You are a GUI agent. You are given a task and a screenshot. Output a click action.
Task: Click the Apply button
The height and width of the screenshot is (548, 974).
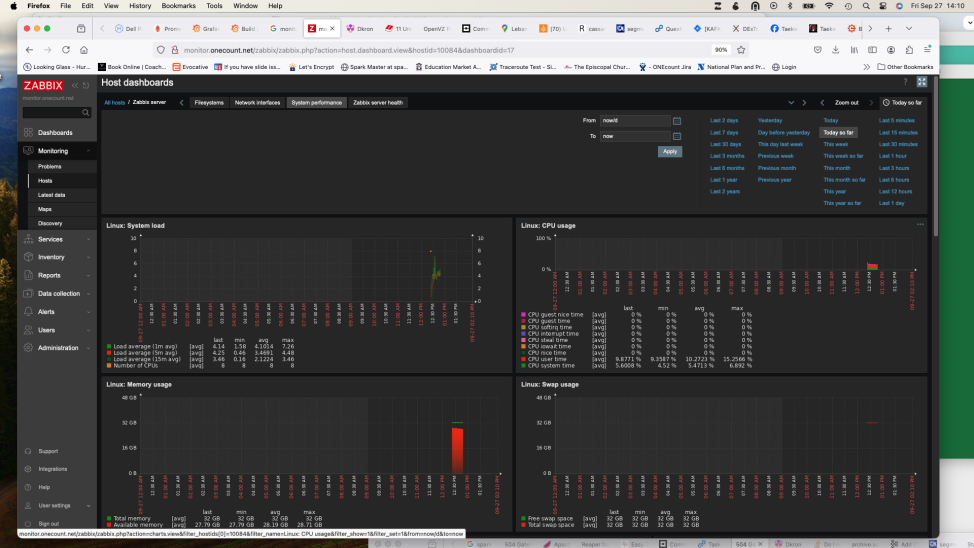pyautogui.click(x=669, y=152)
